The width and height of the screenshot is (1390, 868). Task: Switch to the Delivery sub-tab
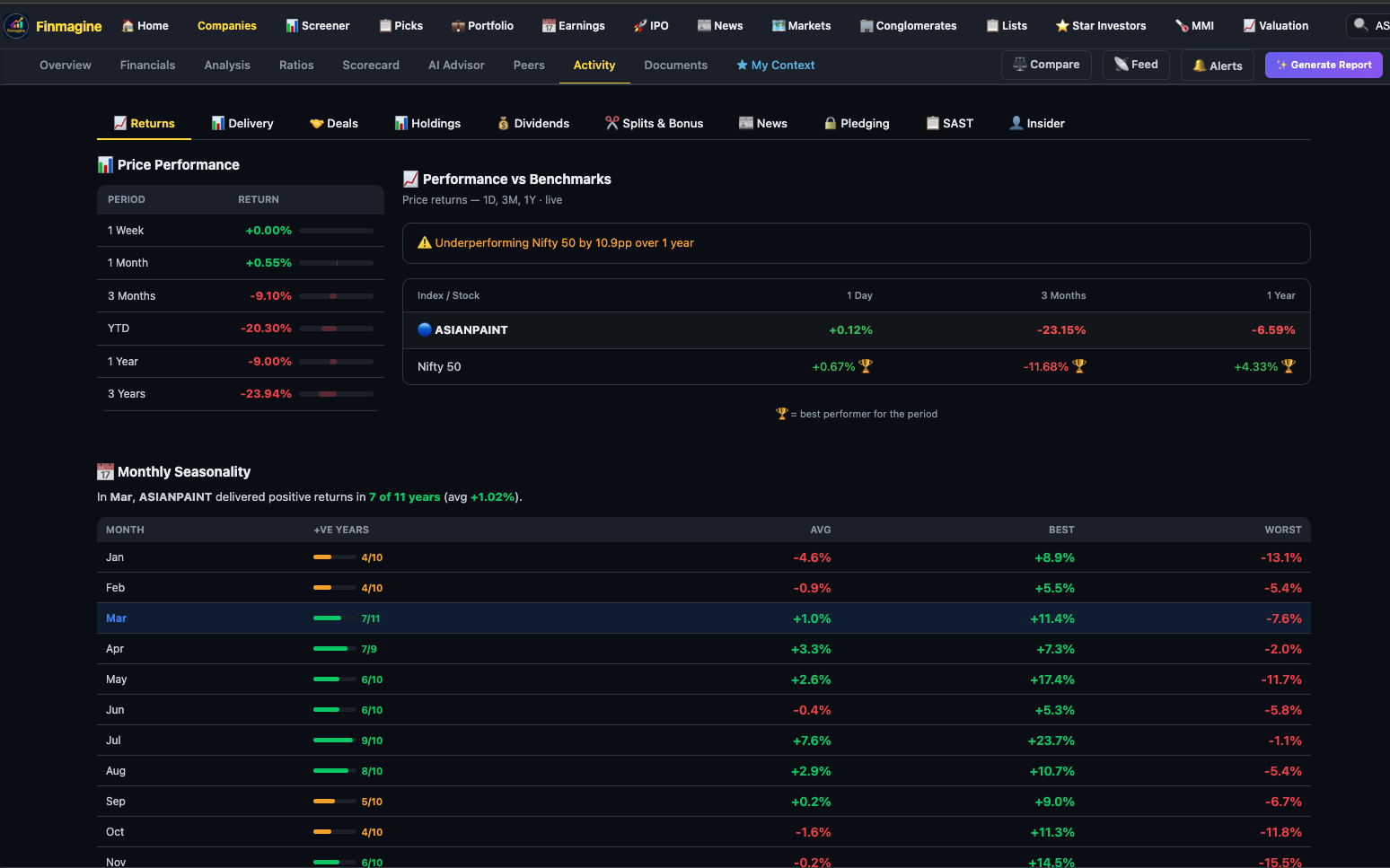(242, 123)
